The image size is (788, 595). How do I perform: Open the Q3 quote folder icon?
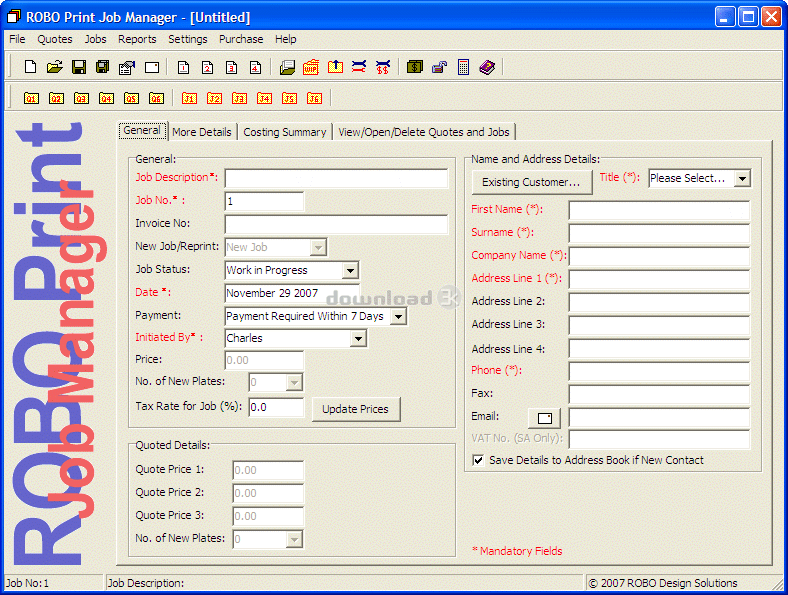(81, 98)
